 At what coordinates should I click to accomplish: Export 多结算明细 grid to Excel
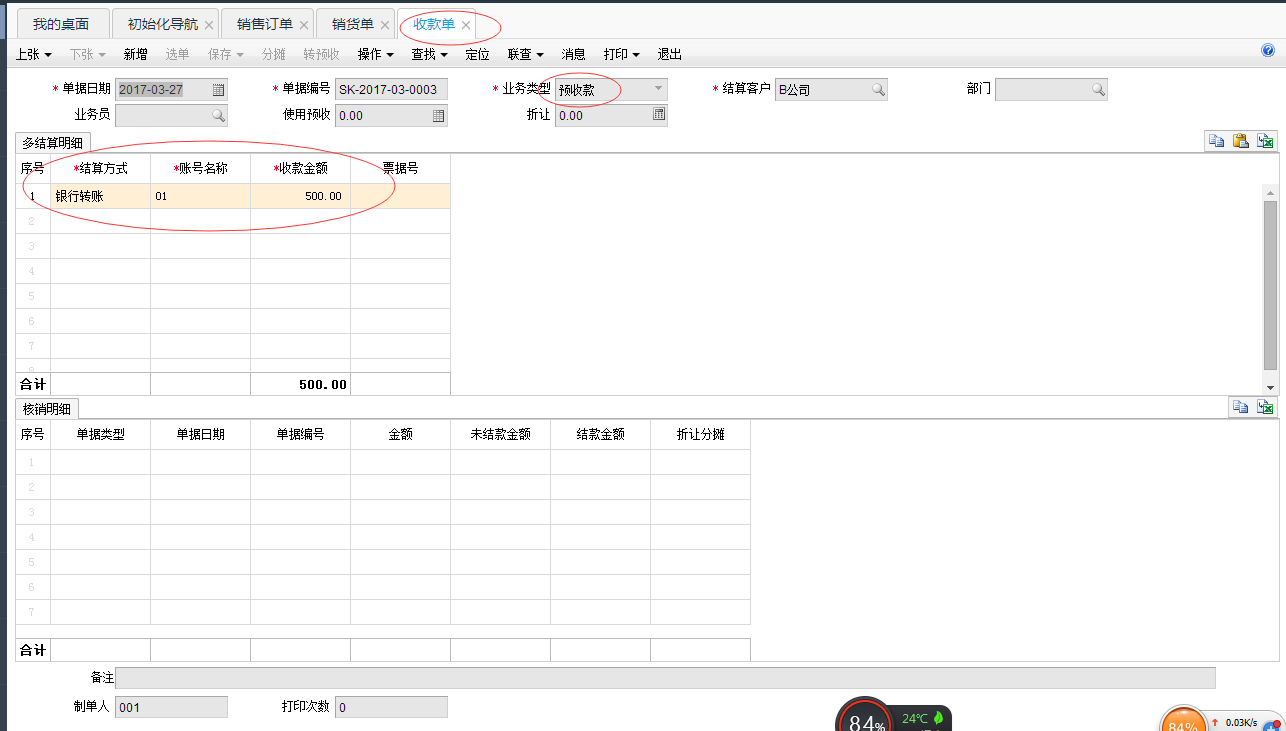1266,141
